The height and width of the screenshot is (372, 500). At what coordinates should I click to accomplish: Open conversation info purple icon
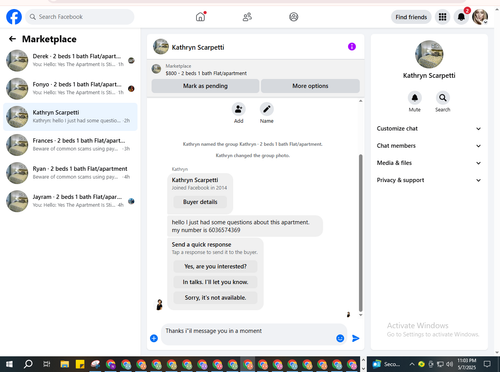point(352,47)
